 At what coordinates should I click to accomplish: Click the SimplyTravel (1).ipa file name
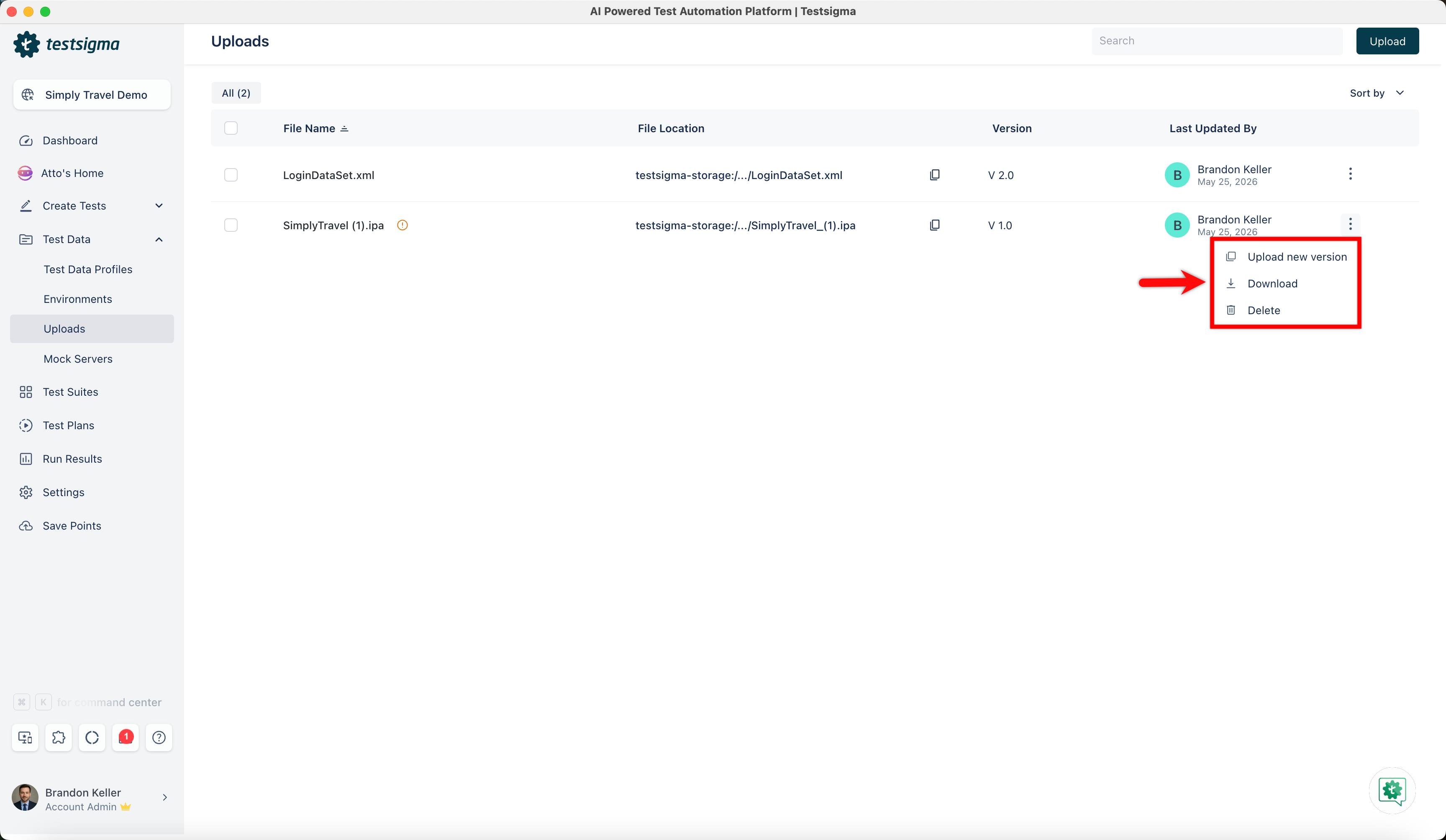[333, 225]
